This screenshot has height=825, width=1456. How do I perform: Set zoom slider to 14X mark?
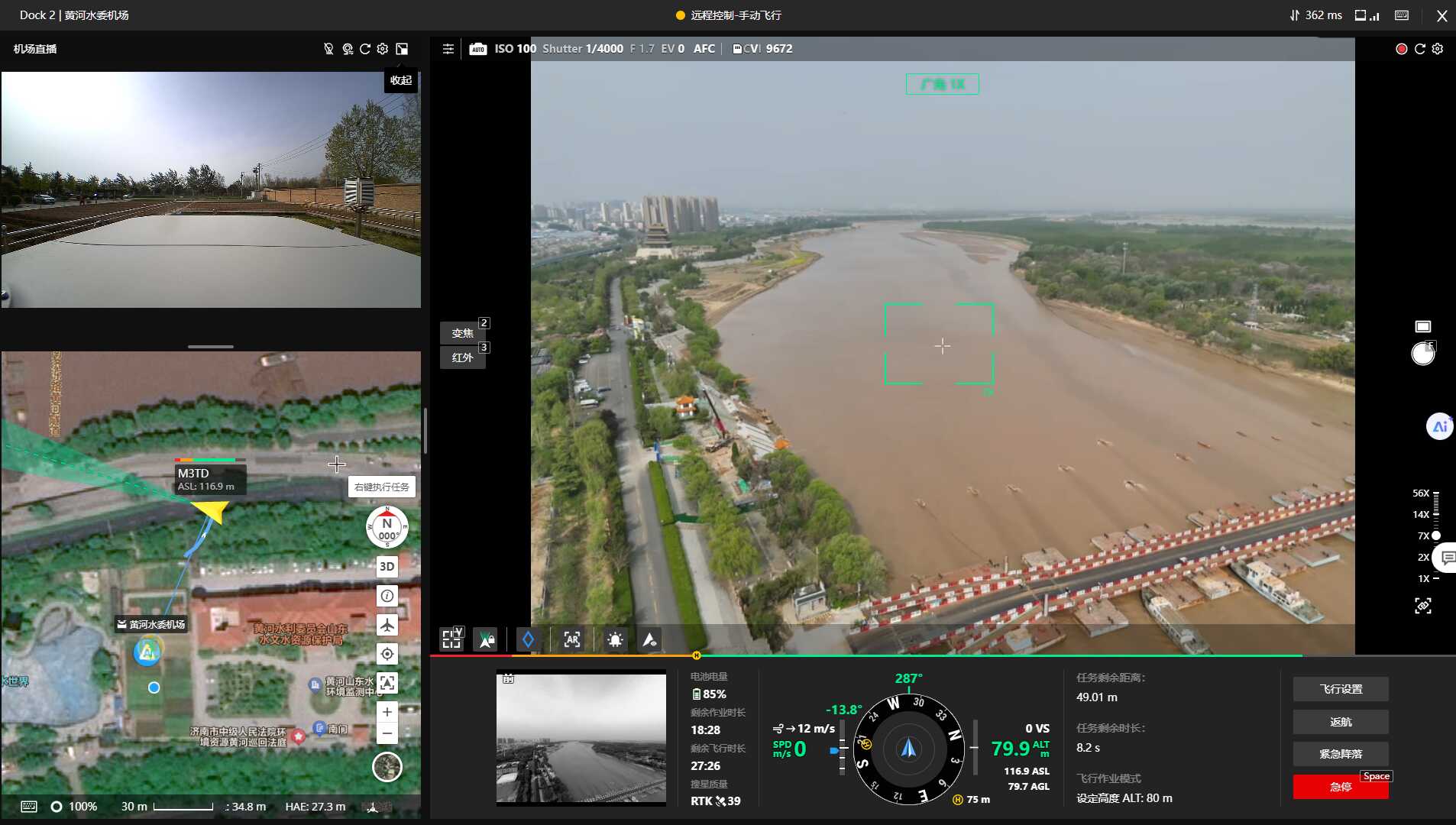pyautogui.click(x=1436, y=514)
